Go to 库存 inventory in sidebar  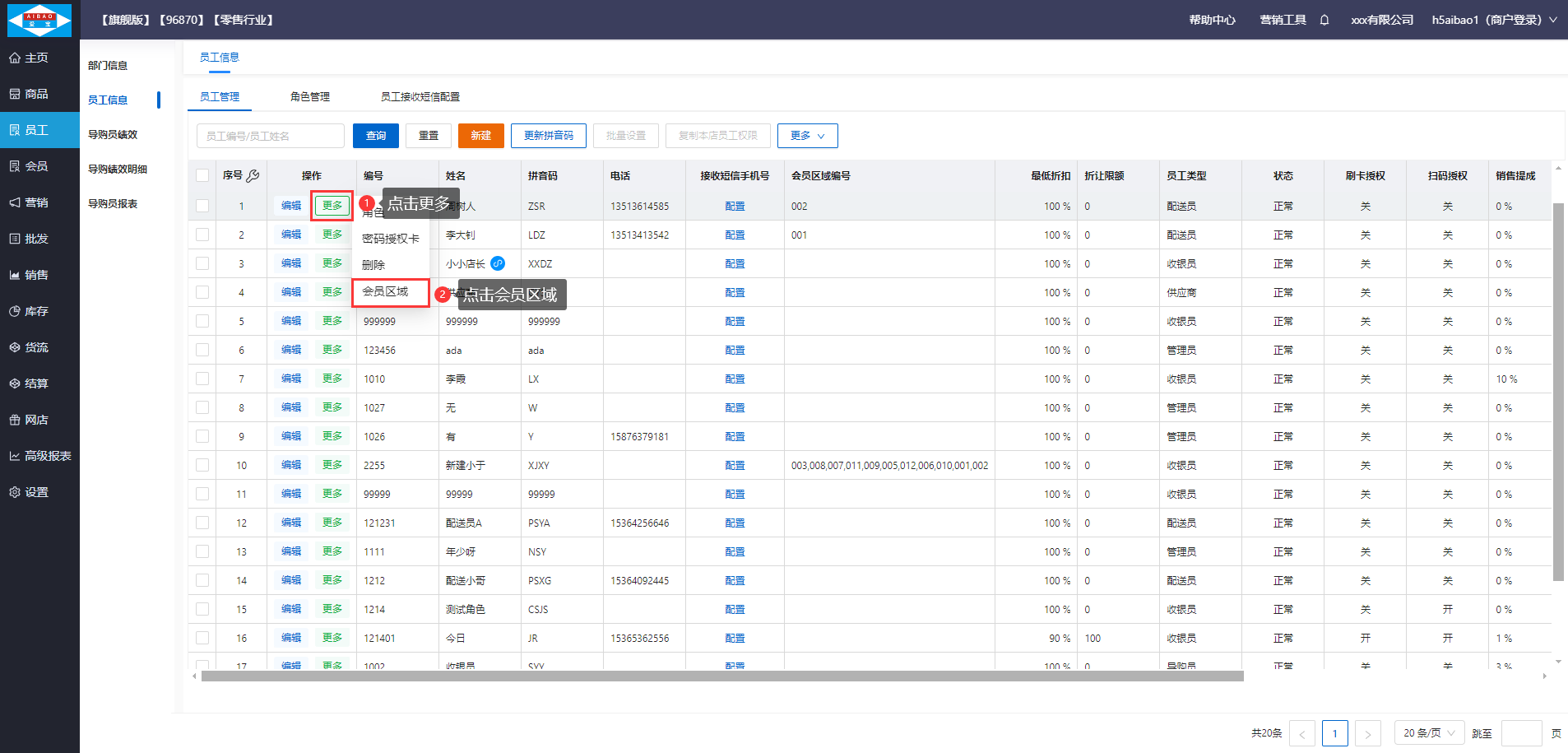tap(39, 311)
